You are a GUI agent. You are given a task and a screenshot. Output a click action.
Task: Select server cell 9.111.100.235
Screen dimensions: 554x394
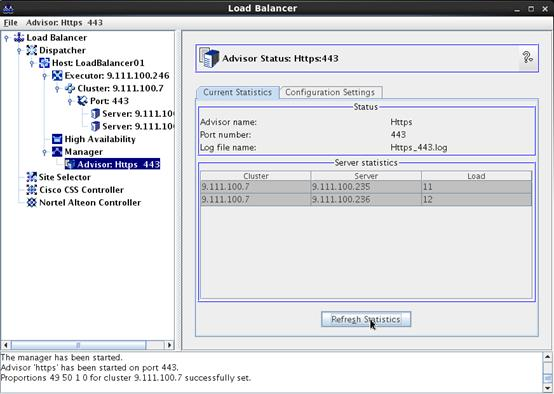coord(366,187)
